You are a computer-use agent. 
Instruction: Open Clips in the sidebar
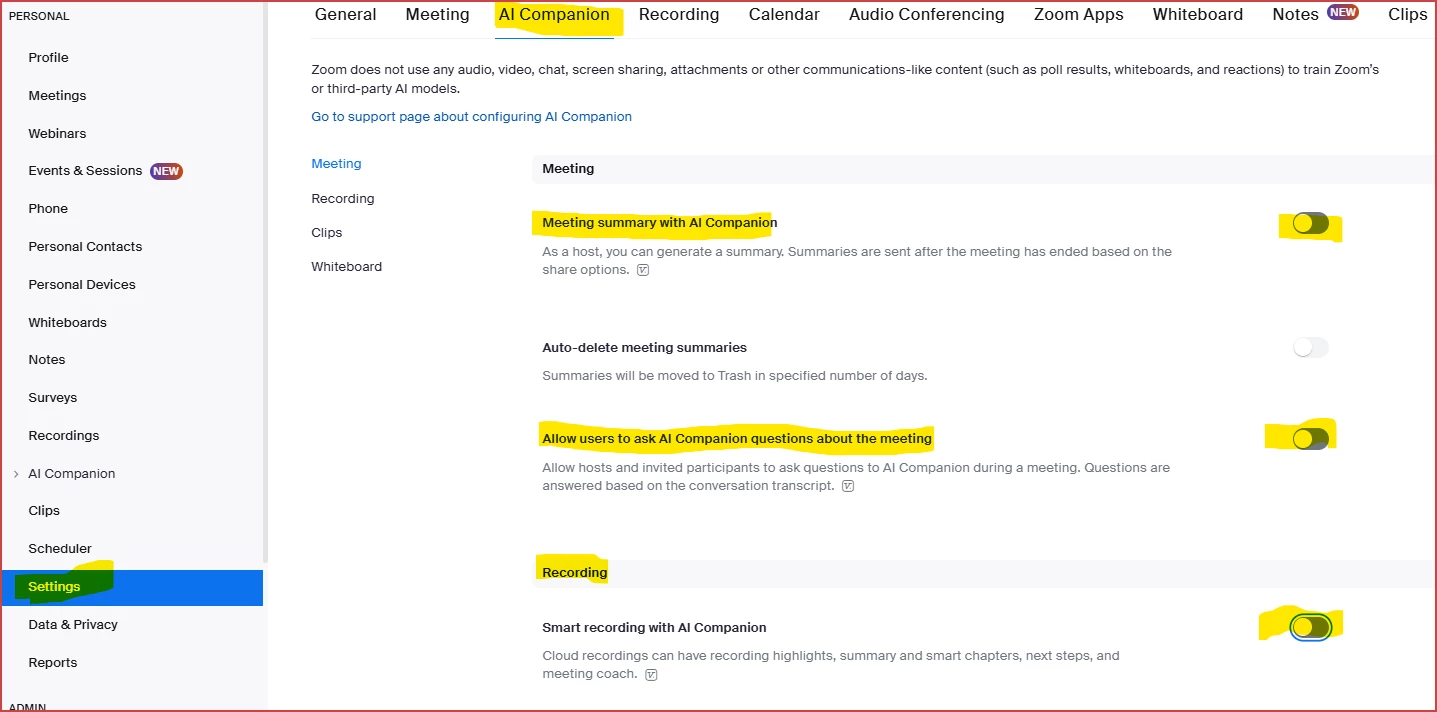(44, 511)
